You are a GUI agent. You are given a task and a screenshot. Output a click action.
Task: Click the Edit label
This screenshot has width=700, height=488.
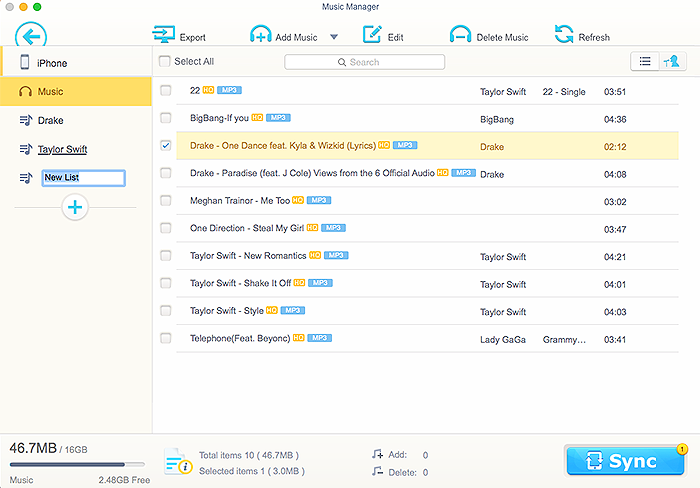396,38
